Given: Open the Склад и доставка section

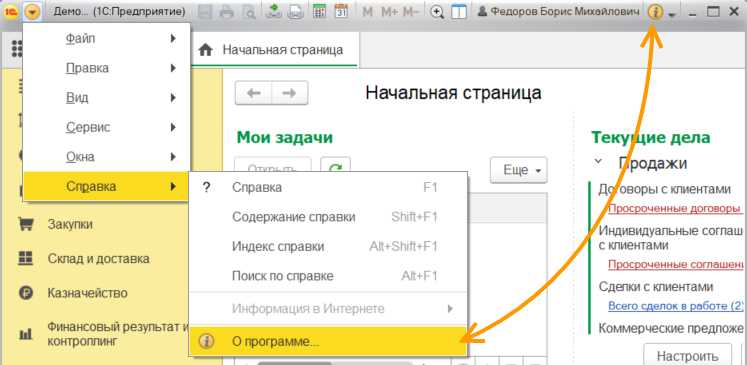Looking at the screenshot, I should [98, 259].
